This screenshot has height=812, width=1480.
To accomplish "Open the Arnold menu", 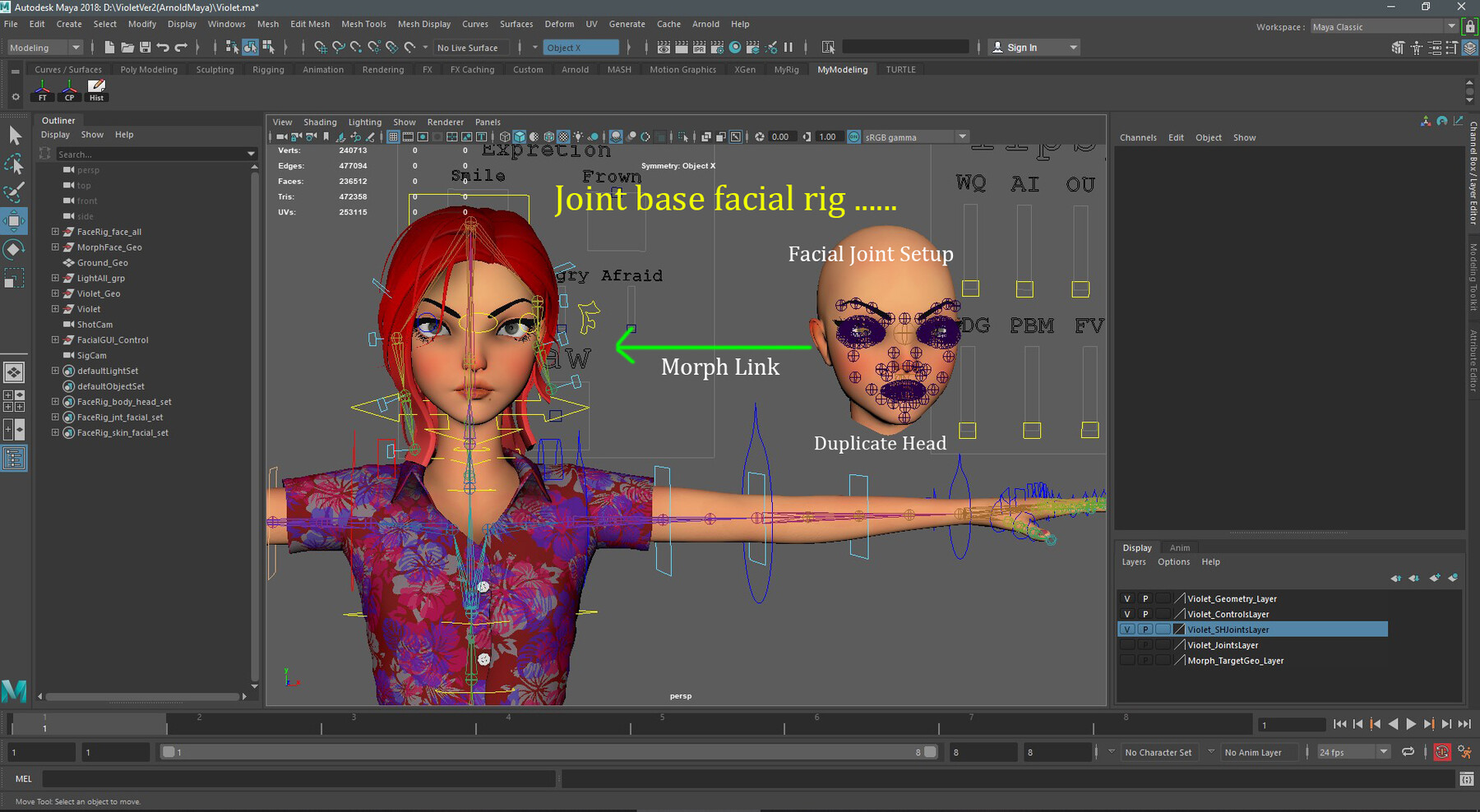I will tap(705, 24).
